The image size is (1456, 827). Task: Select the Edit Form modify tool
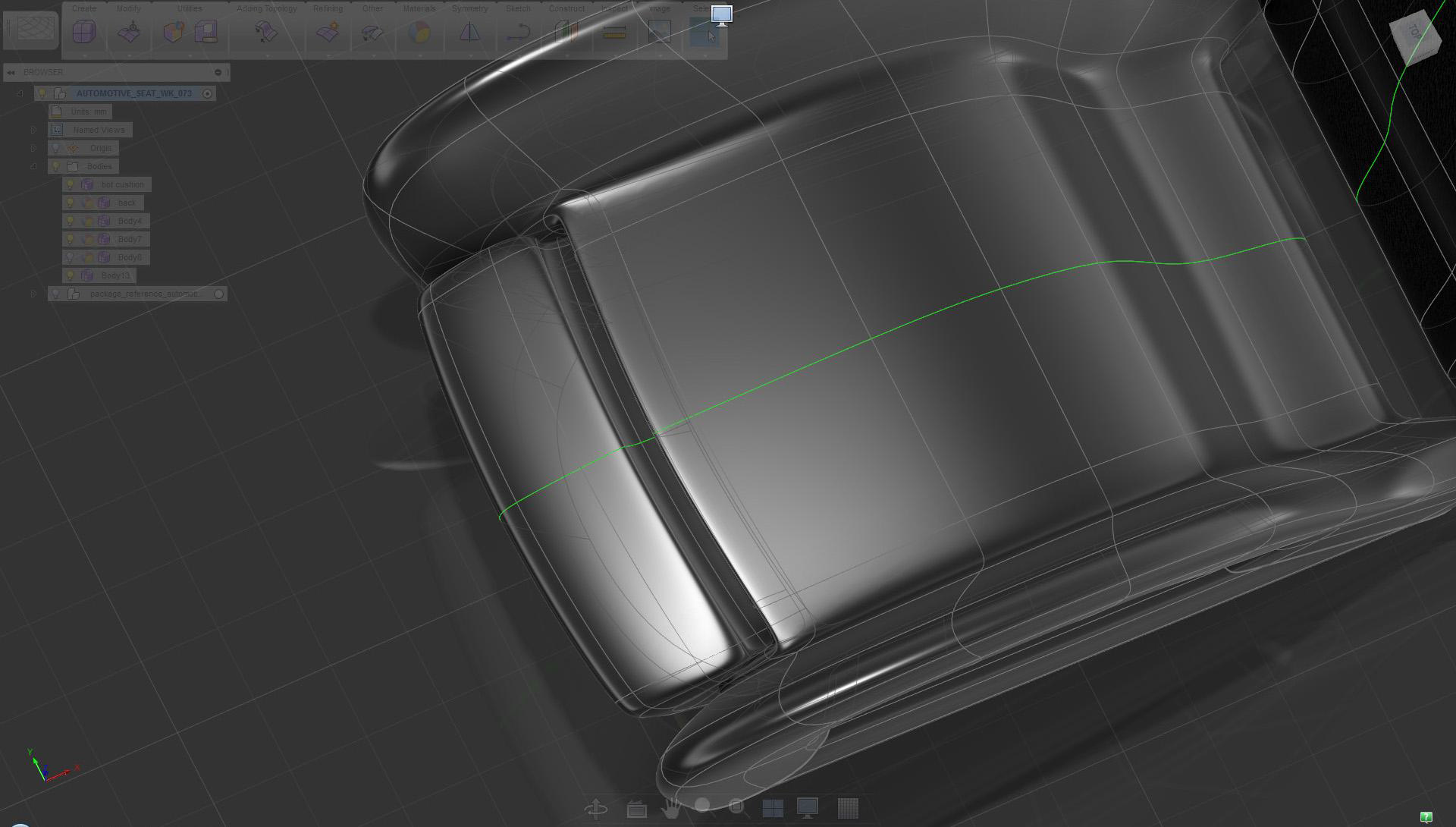[x=130, y=32]
